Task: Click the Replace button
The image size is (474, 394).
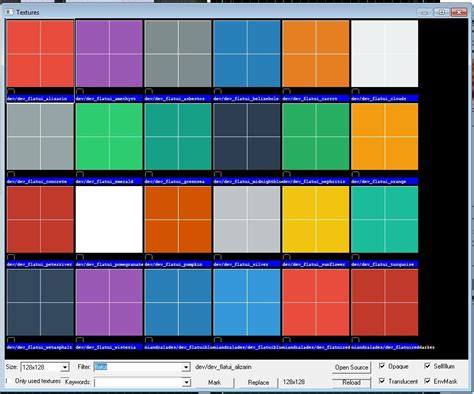Action: (x=258, y=382)
